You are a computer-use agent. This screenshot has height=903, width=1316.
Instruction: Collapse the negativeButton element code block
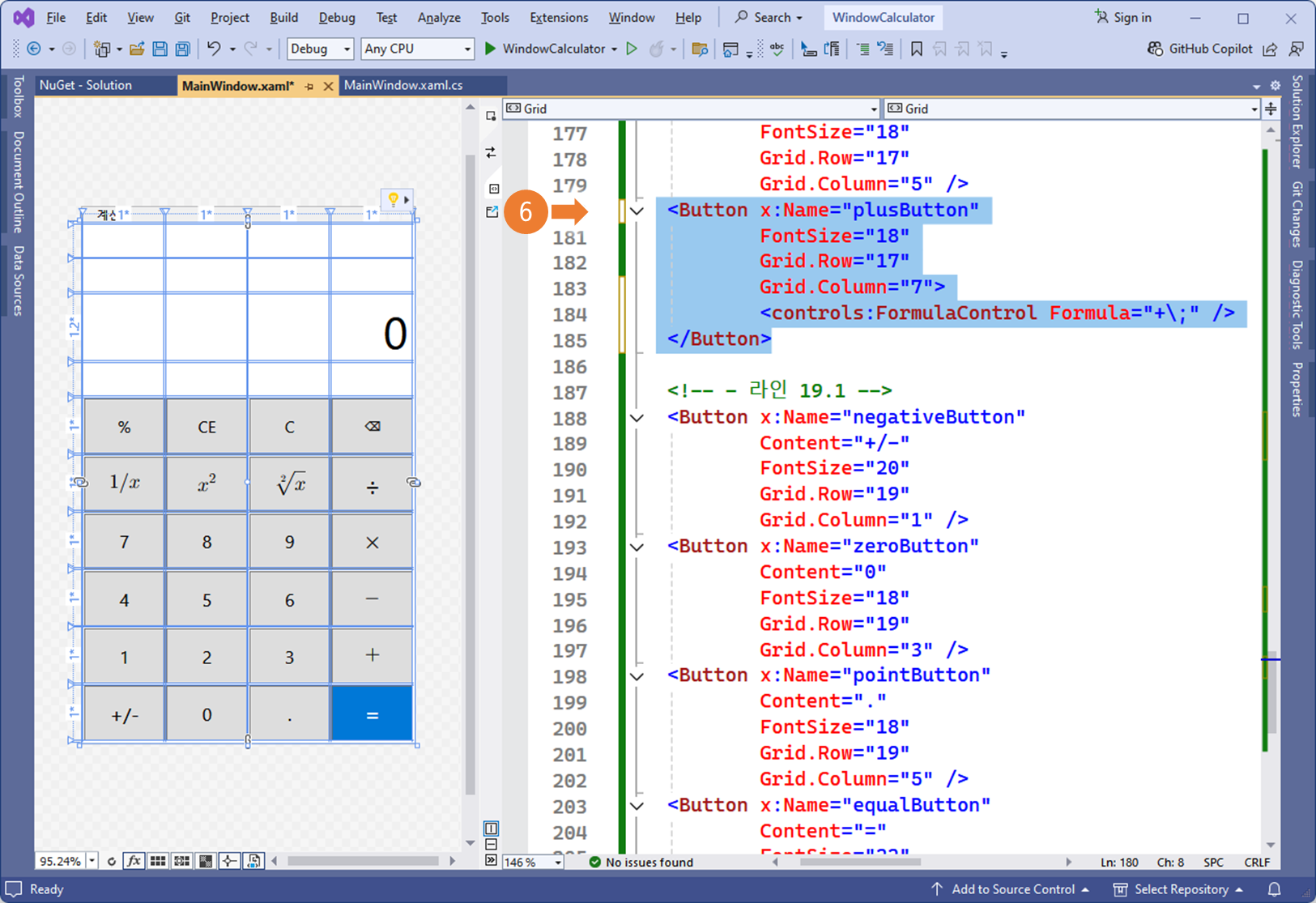637,419
